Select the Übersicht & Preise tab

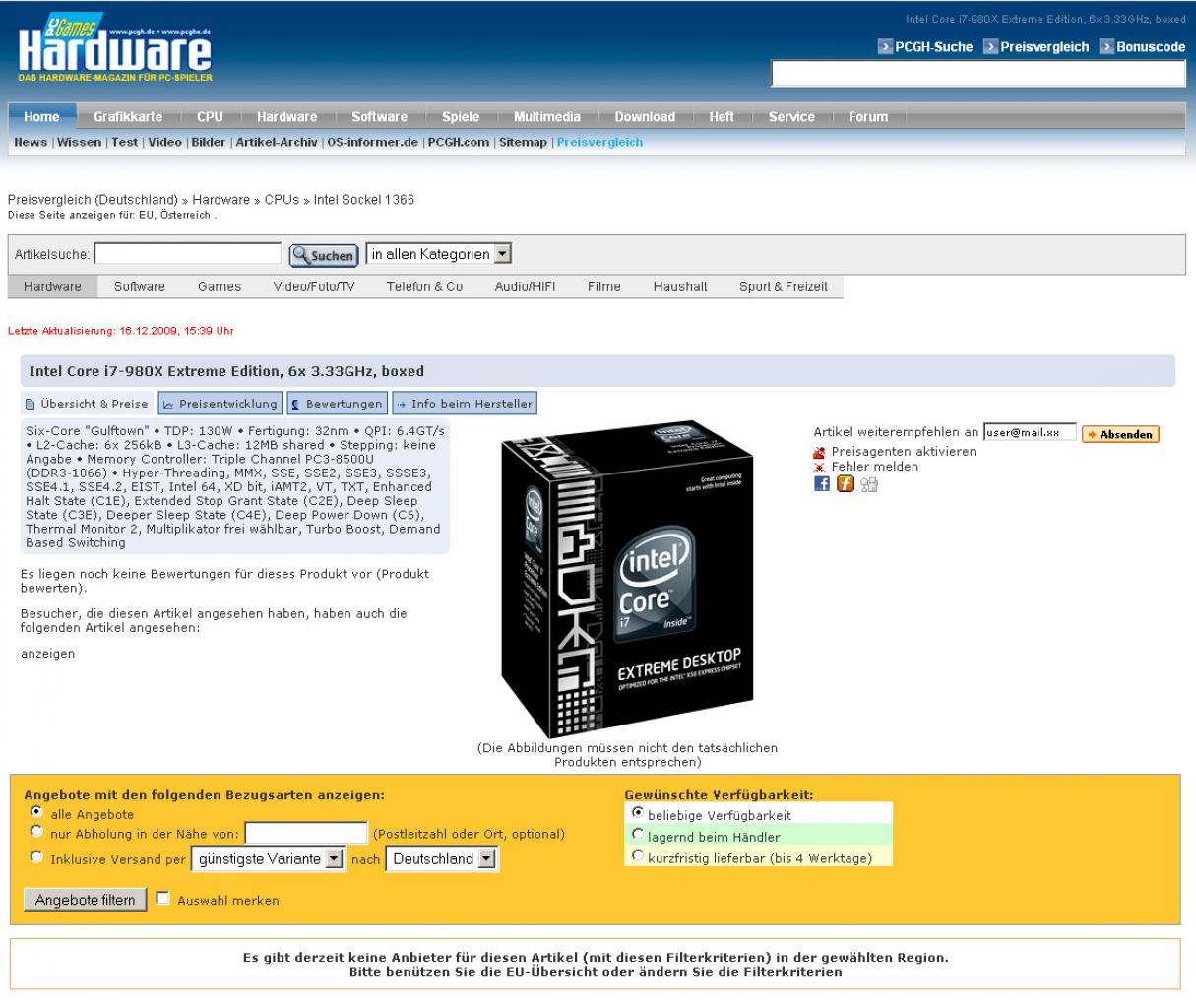point(87,404)
